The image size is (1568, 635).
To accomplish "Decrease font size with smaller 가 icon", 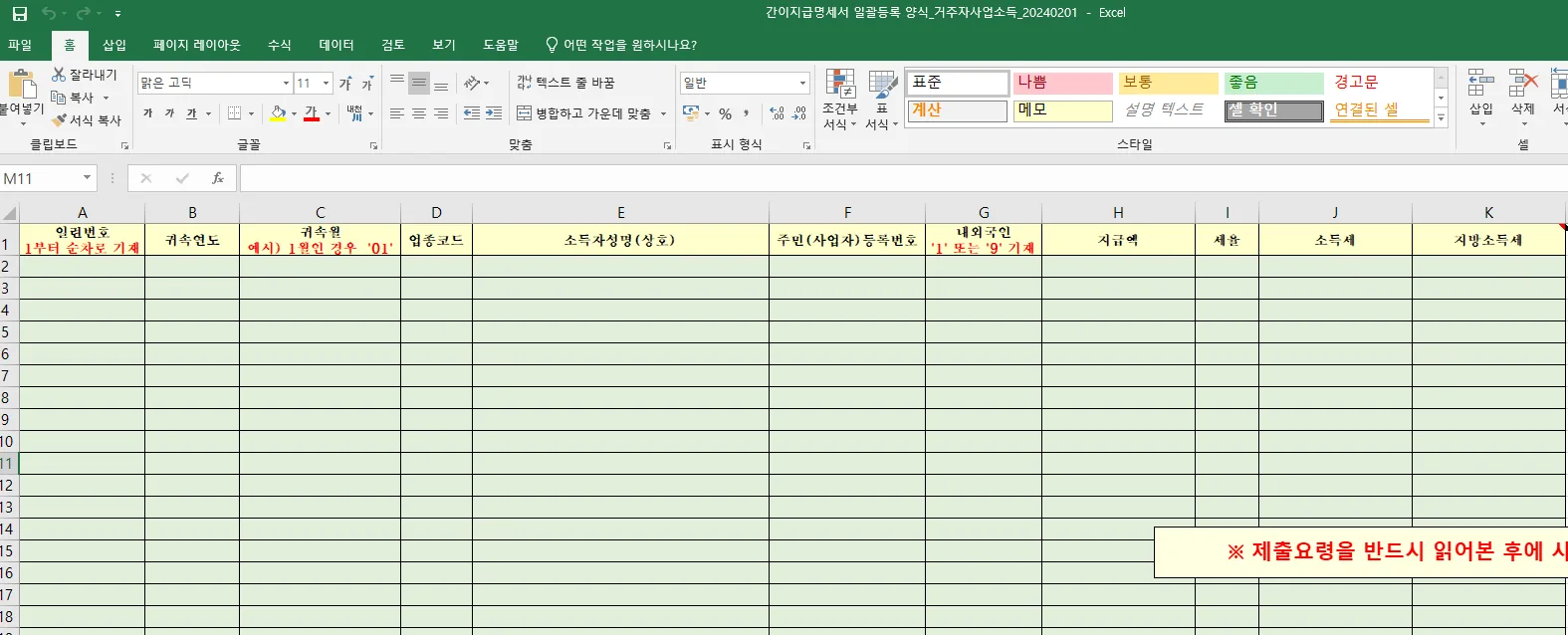I will click(x=367, y=84).
